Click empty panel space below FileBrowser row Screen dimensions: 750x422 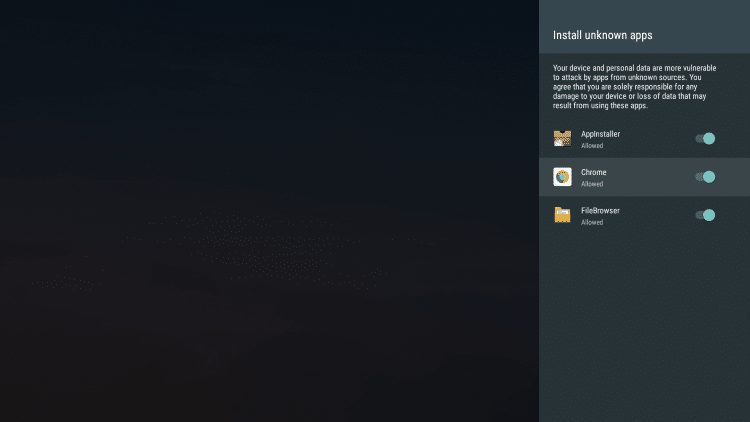(644, 320)
